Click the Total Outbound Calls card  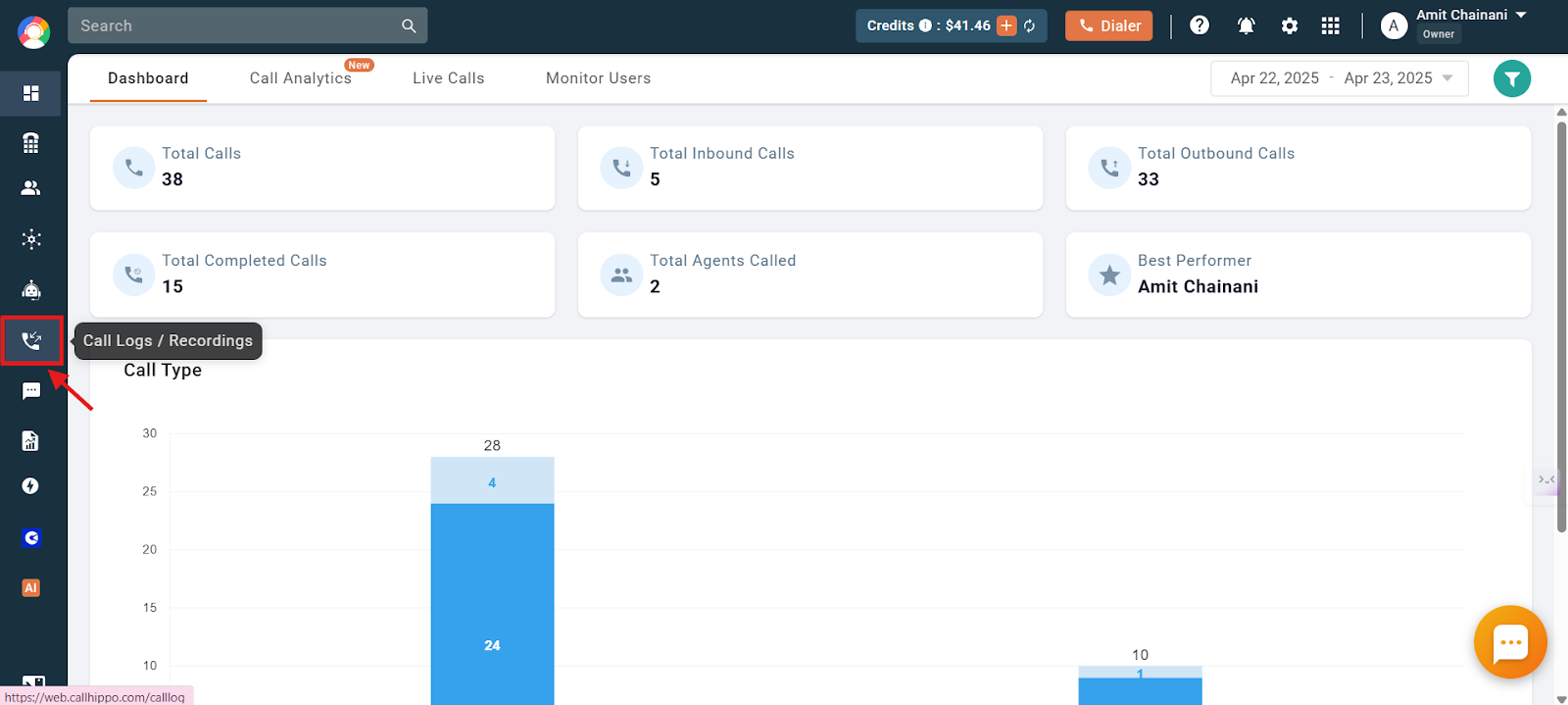tap(1298, 168)
